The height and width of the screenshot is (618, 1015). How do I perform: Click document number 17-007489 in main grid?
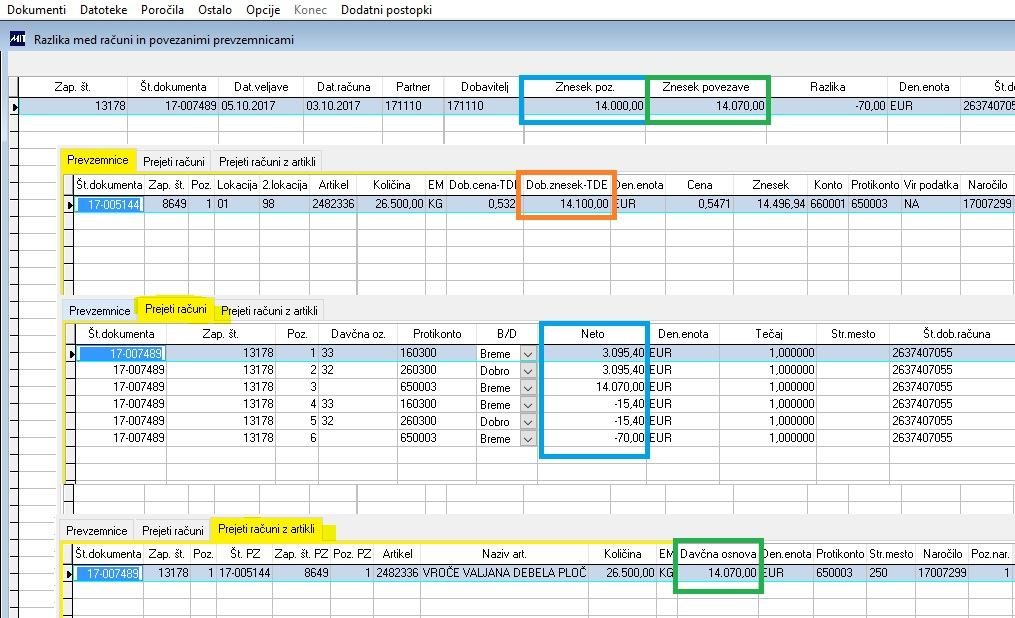173,105
